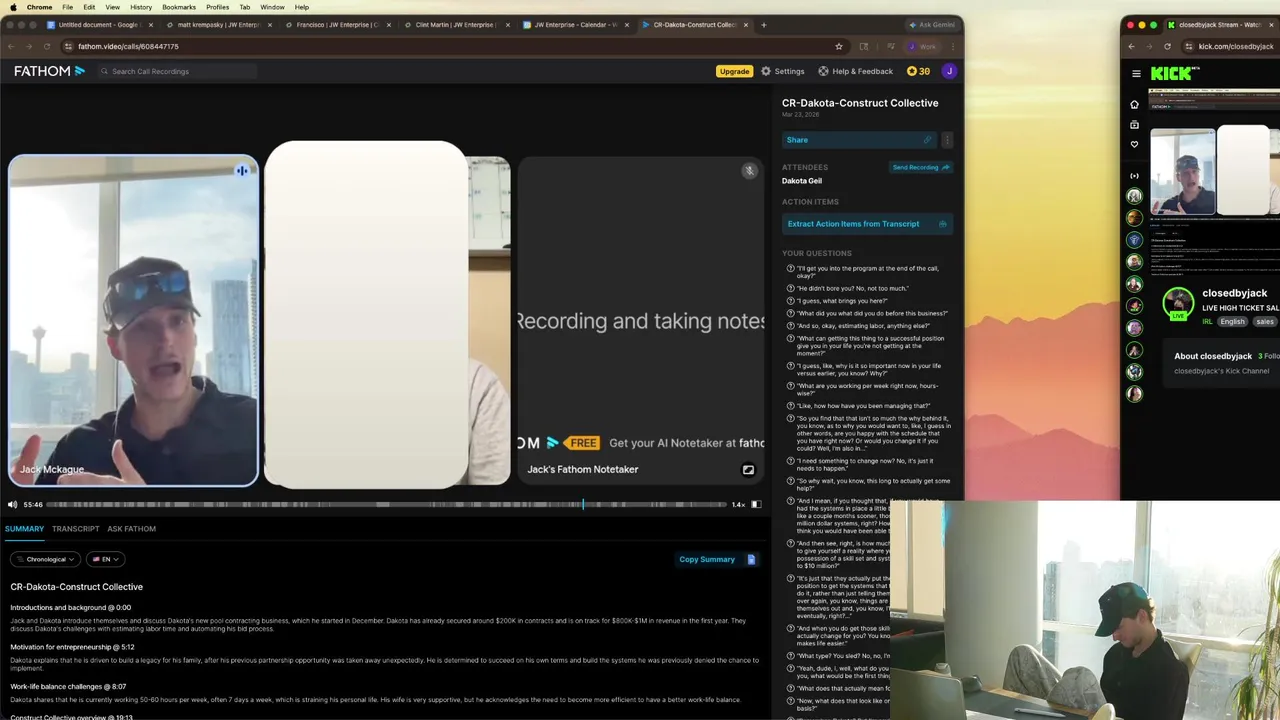Click the Search Call Recordings field
Viewport: 1280px width, 720px height.
177,71
